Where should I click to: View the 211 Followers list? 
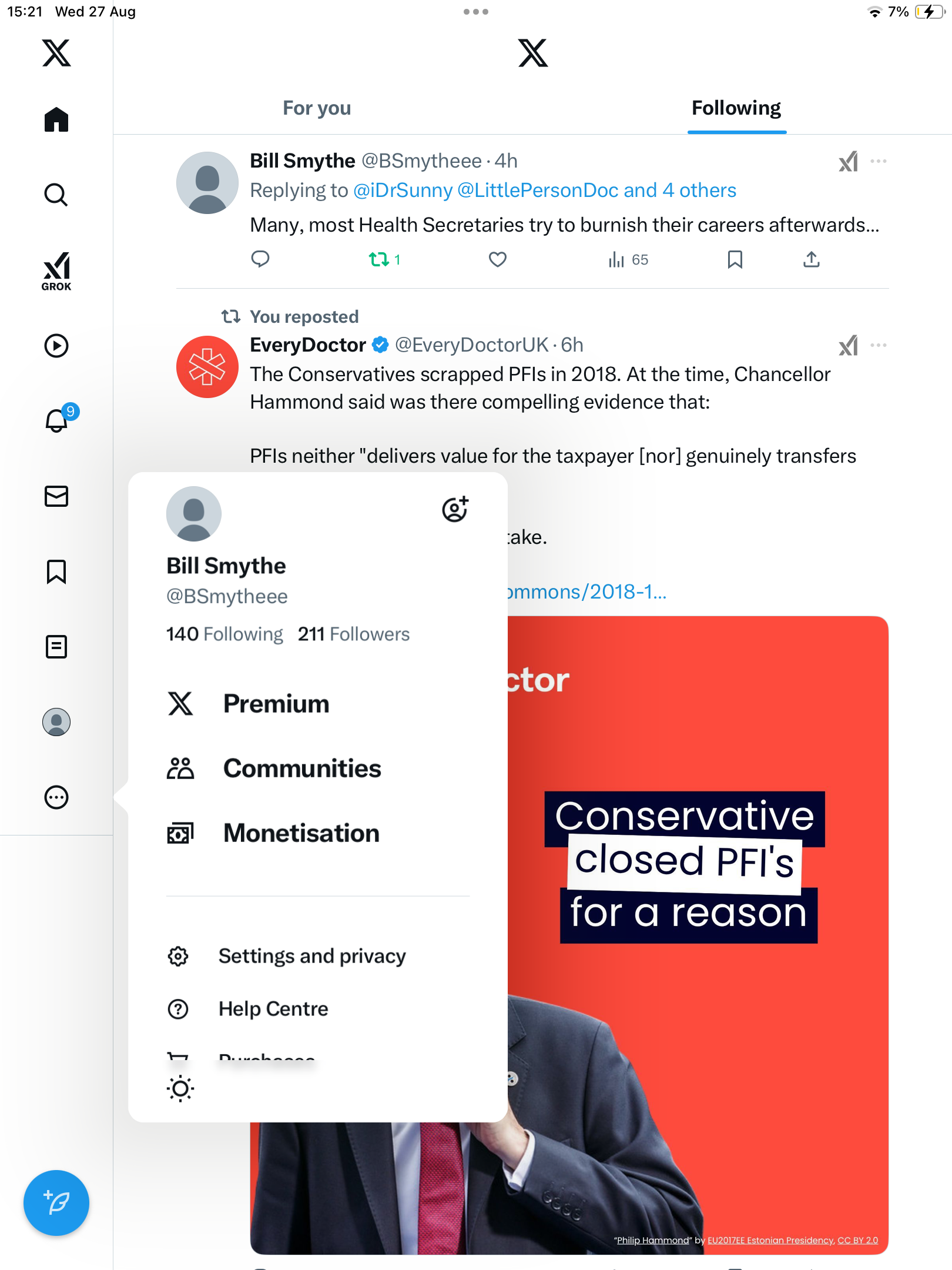pos(354,634)
